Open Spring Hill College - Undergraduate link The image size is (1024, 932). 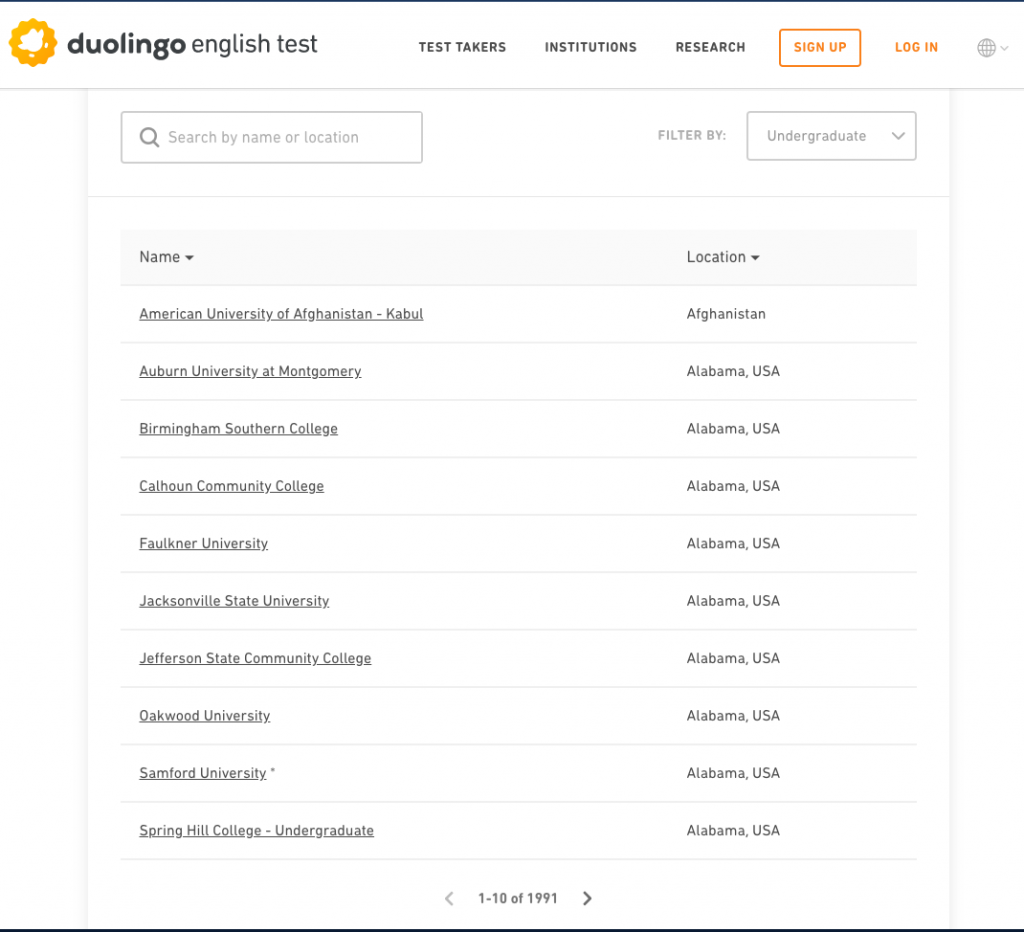256,831
